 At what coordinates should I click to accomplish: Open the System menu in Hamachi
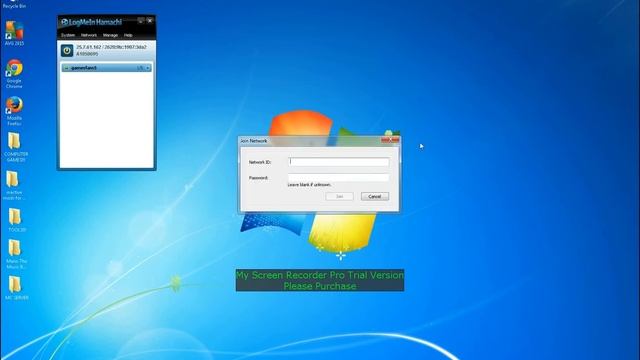pyautogui.click(x=68, y=36)
